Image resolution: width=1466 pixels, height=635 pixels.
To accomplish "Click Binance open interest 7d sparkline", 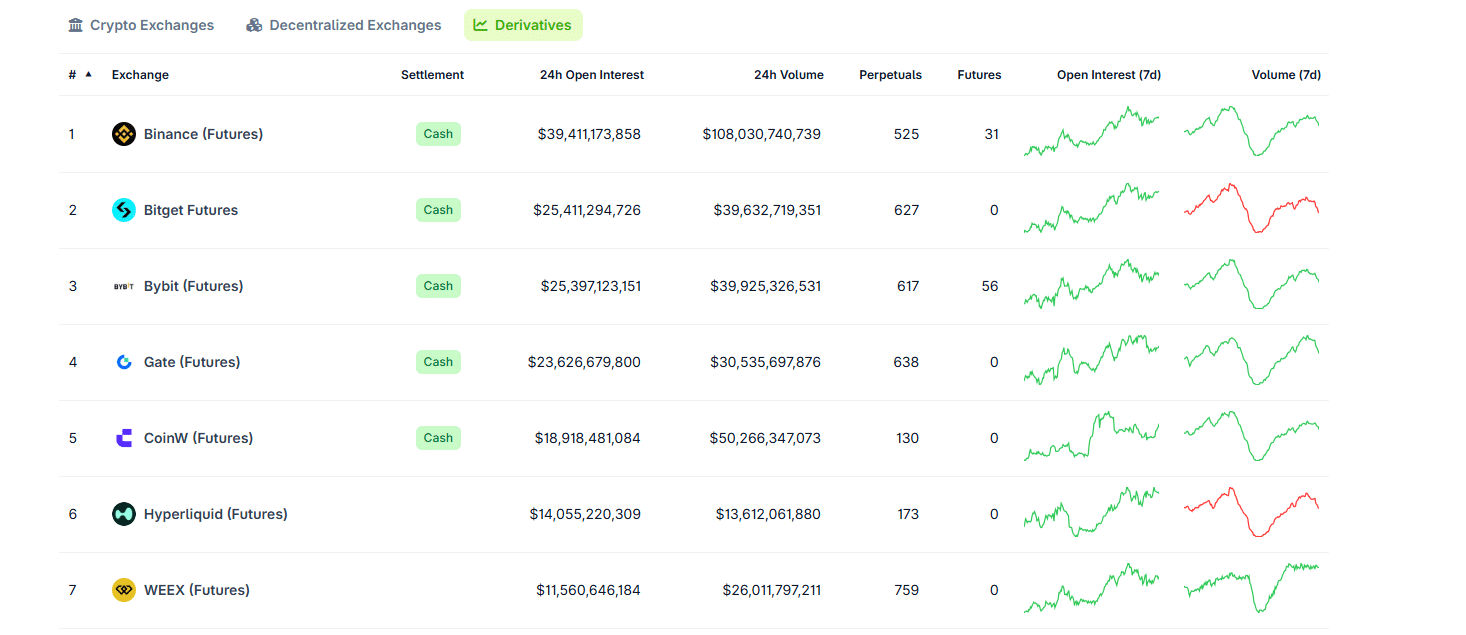I will coord(1091,132).
